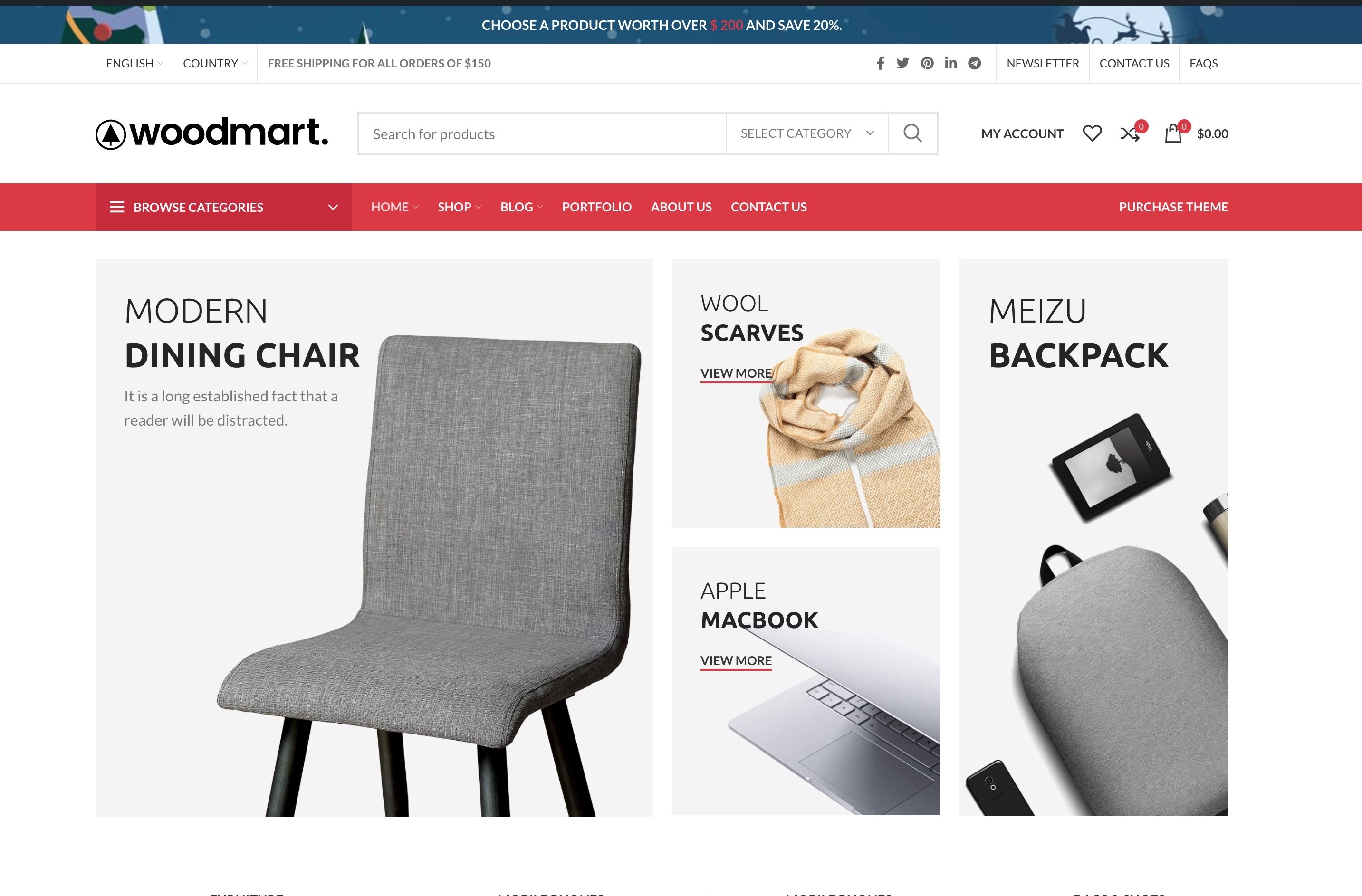Open the Facebook social icon
The width and height of the screenshot is (1362, 896).
[x=880, y=63]
